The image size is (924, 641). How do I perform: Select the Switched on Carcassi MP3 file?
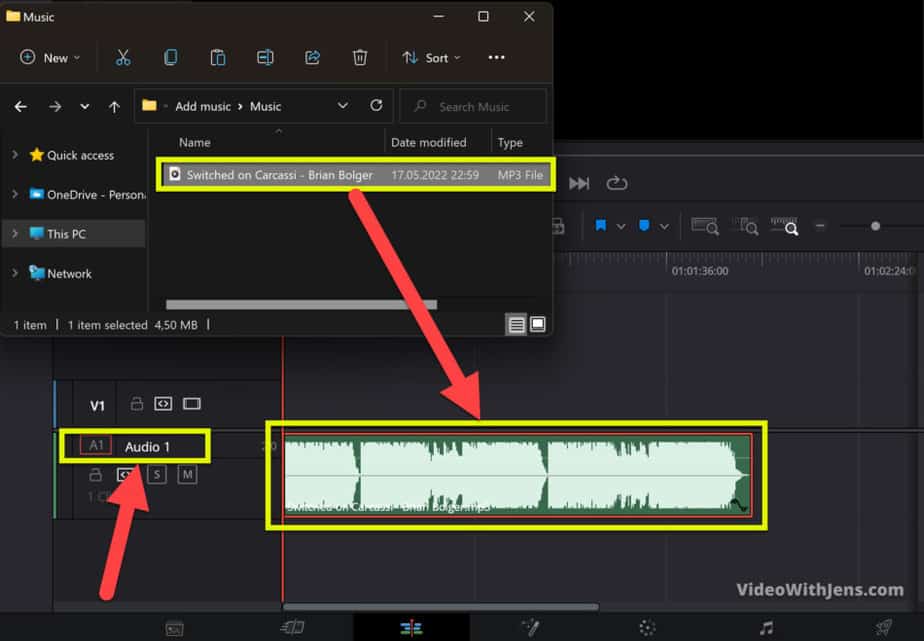click(x=279, y=175)
